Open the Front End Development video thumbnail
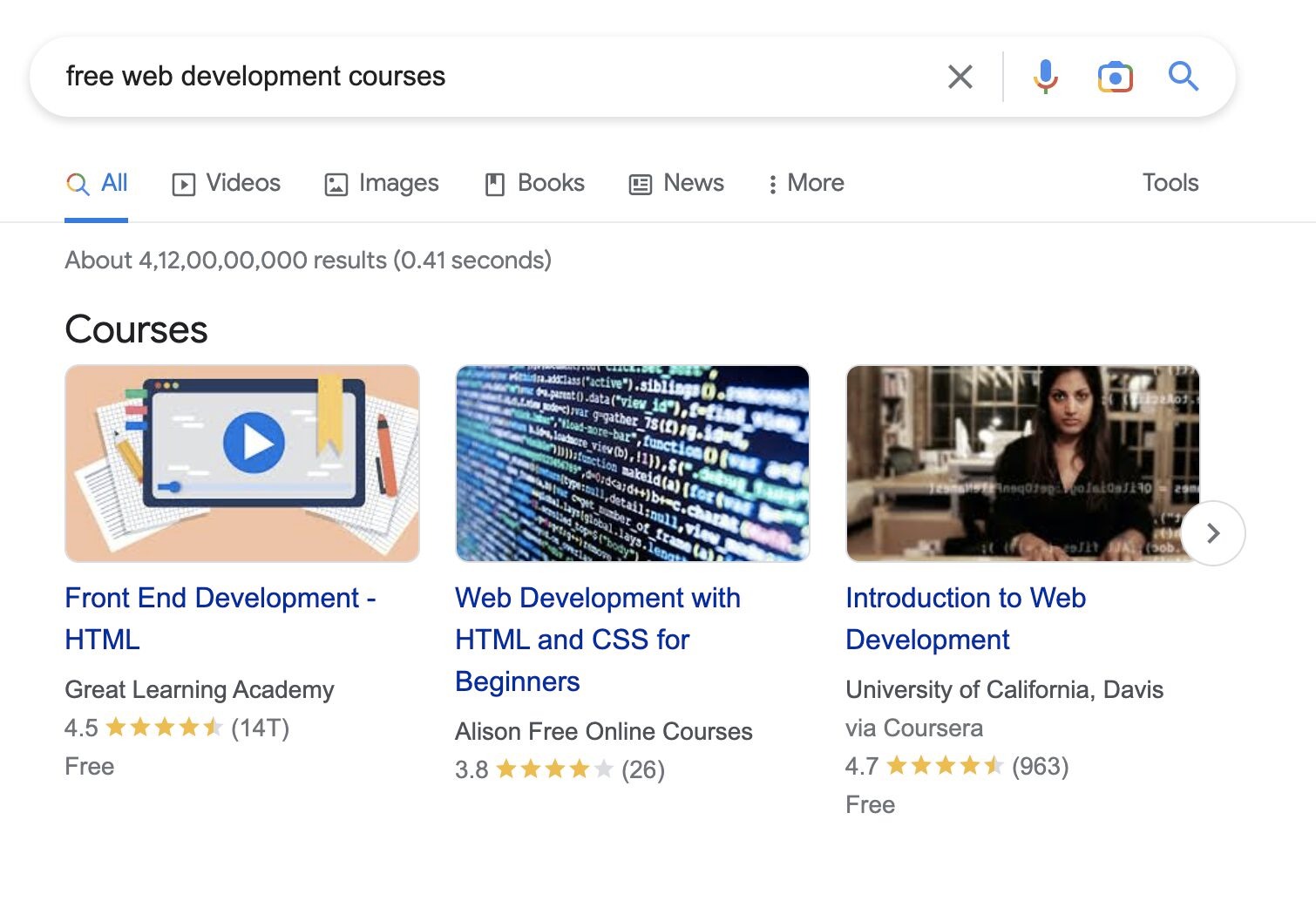Viewport: 1316px width, 901px height. click(x=242, y=464)
